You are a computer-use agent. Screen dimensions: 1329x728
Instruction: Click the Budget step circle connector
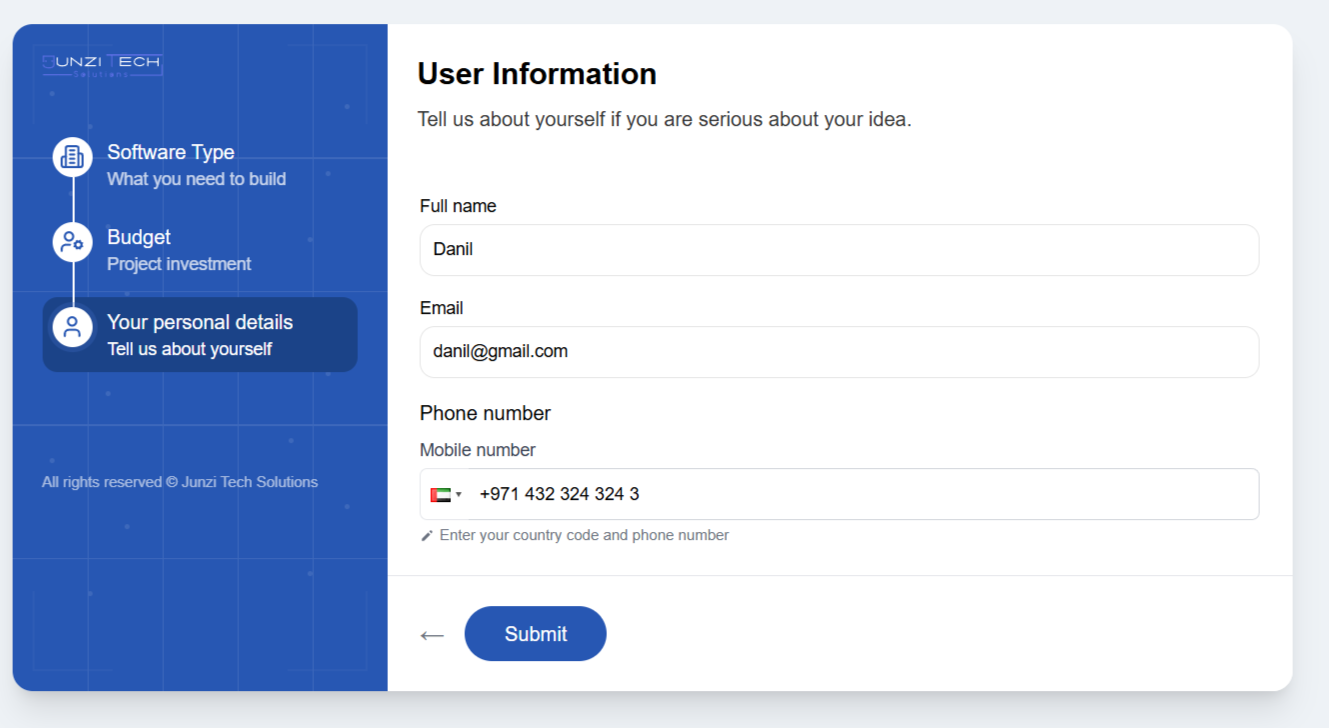pos(71,241)
